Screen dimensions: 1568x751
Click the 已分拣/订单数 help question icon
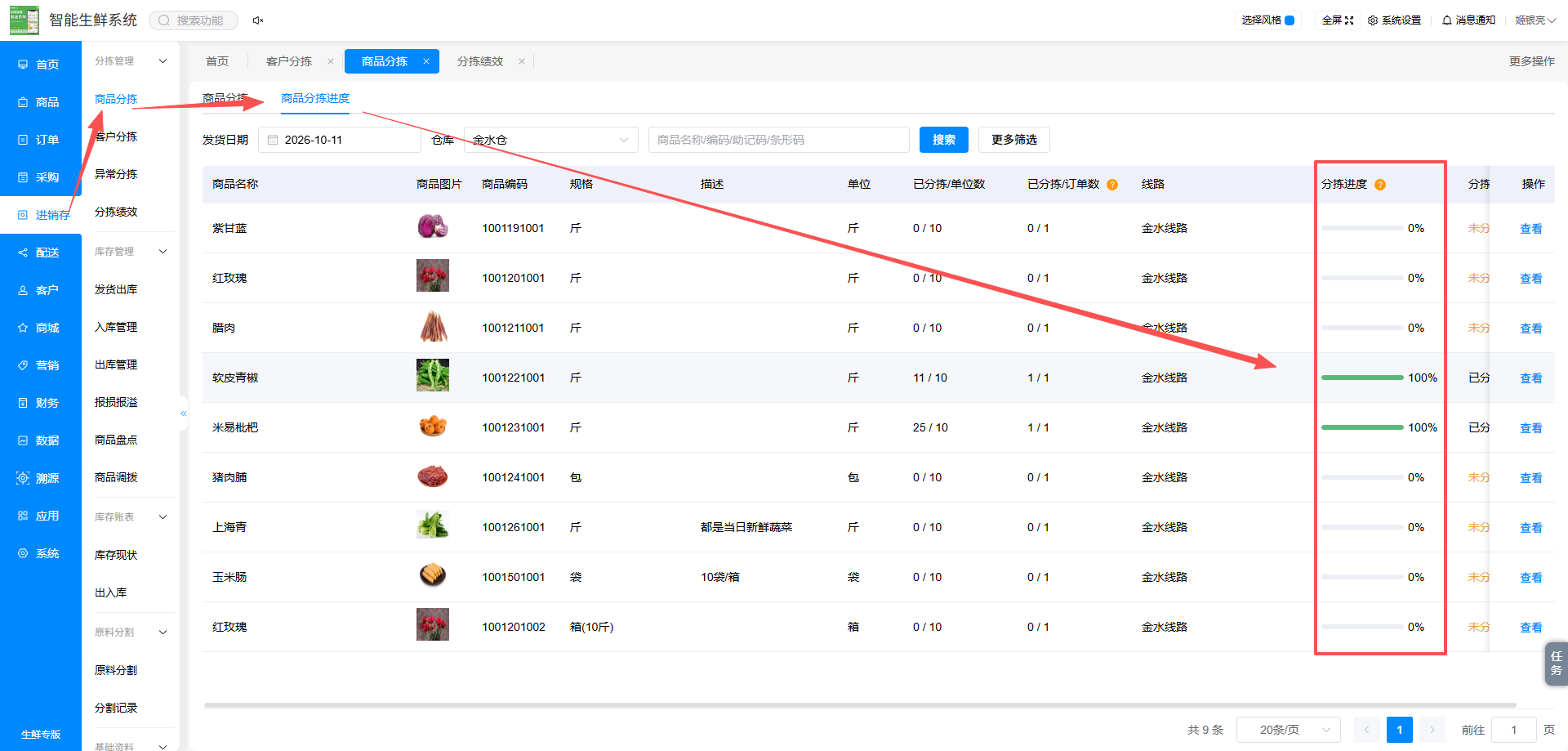1112,185
